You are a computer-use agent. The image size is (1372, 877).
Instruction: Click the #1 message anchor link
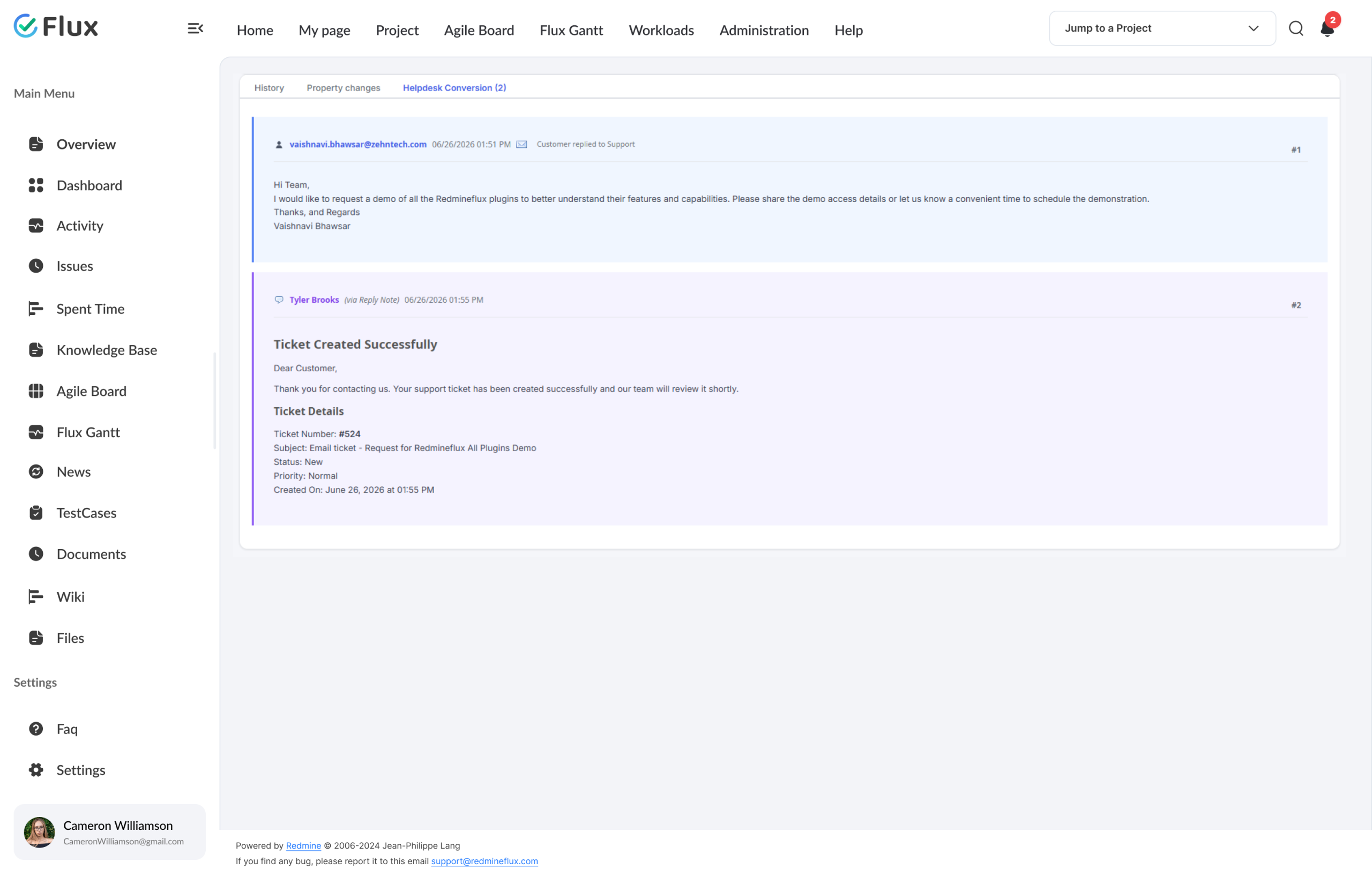click(1296, 150)
